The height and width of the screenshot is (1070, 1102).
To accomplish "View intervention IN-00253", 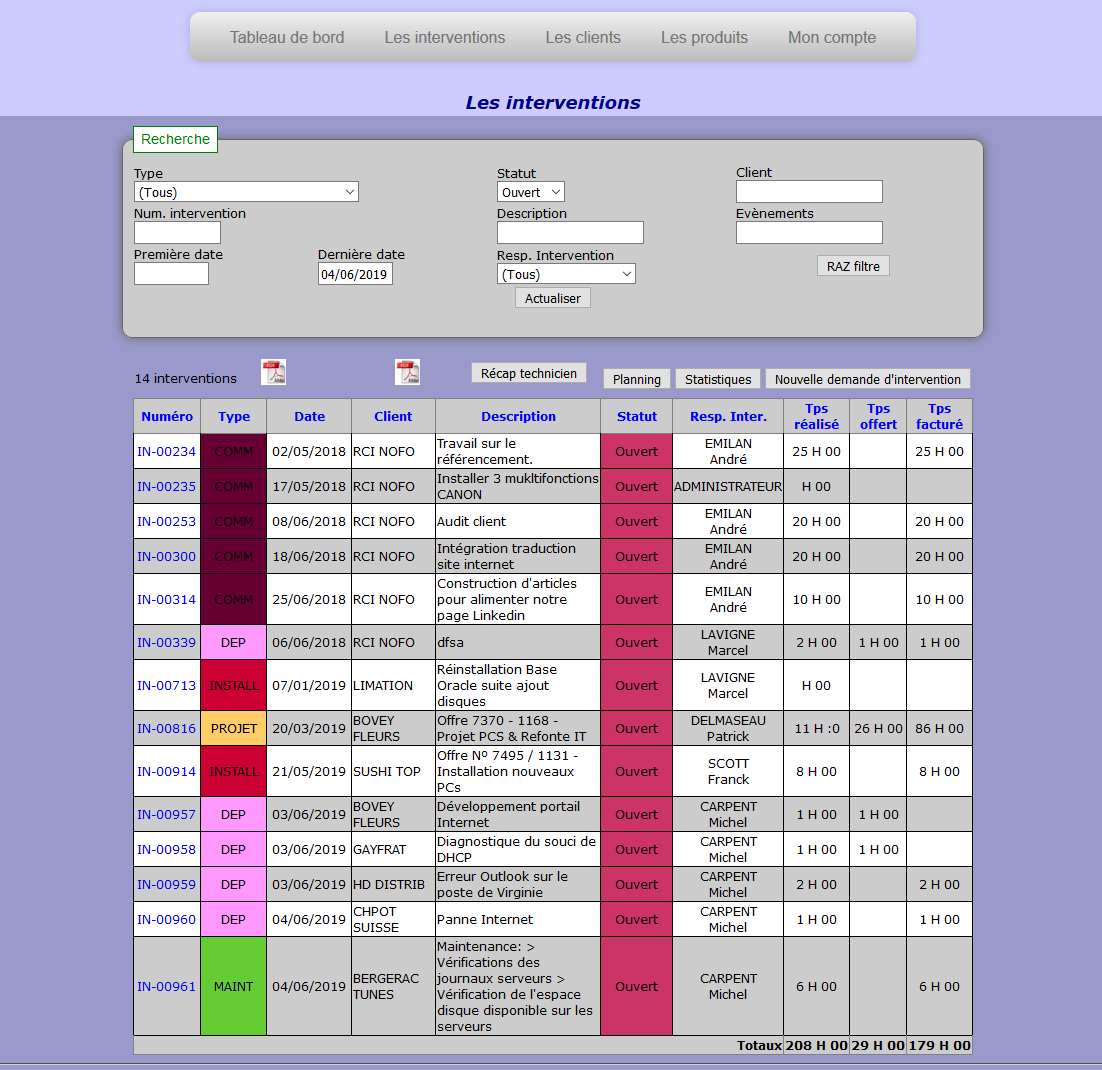I will click(167, 522).
